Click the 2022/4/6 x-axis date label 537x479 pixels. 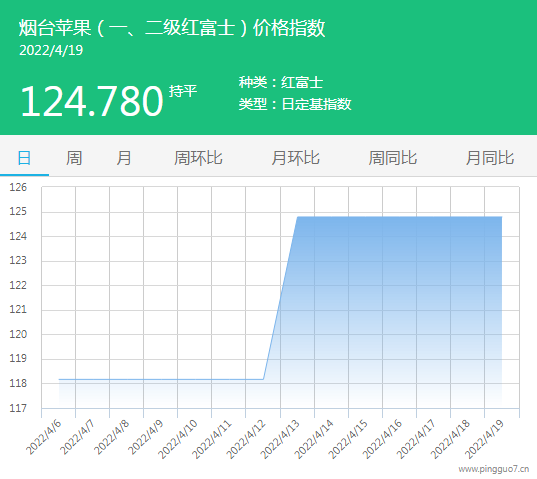(43, 437)
